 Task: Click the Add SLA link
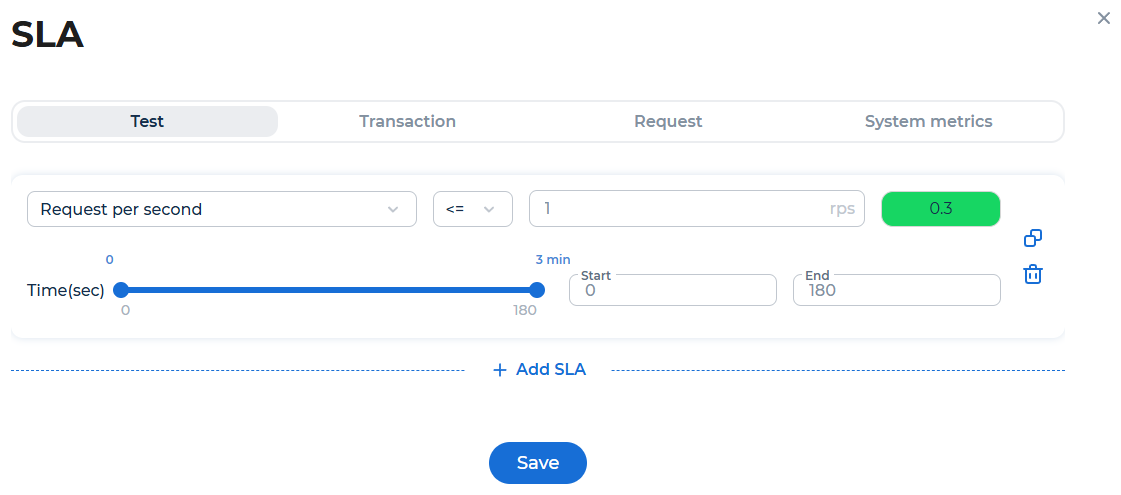540,370
